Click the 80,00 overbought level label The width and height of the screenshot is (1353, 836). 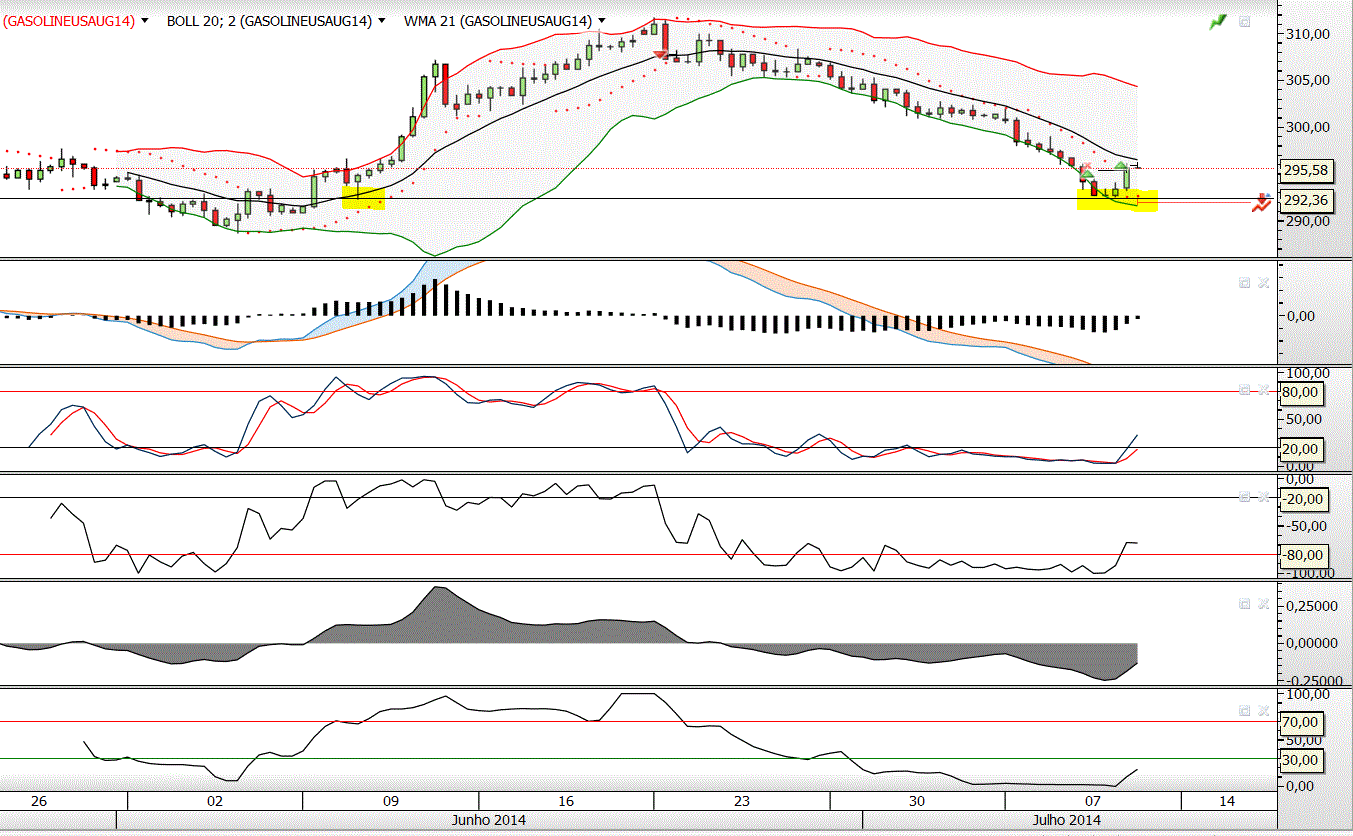coord(1300,392)
